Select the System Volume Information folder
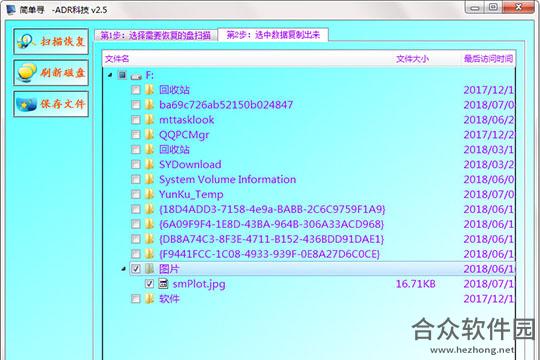The image size is (540, 360). [227, 179]
